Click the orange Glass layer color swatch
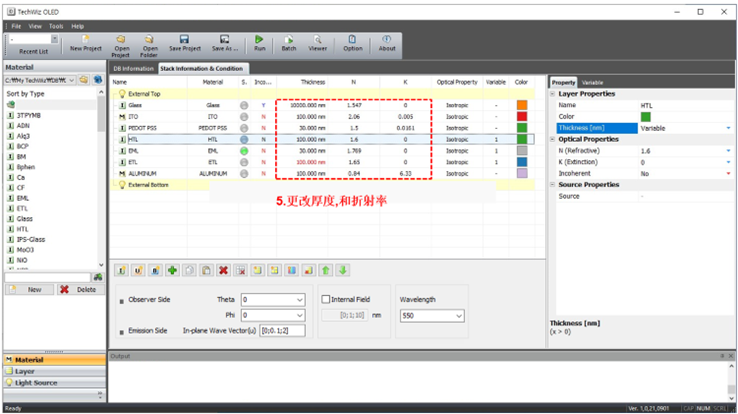 (522, 105)
